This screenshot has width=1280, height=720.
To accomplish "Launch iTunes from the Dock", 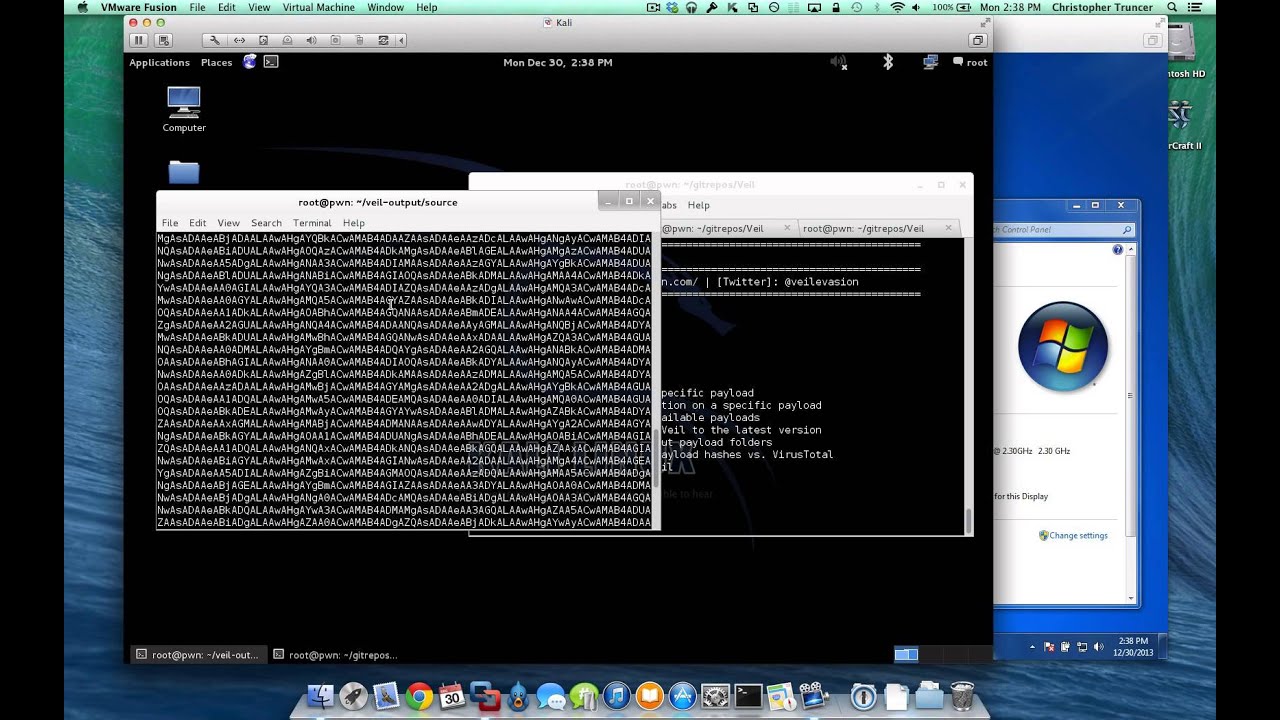I will 617,695.
